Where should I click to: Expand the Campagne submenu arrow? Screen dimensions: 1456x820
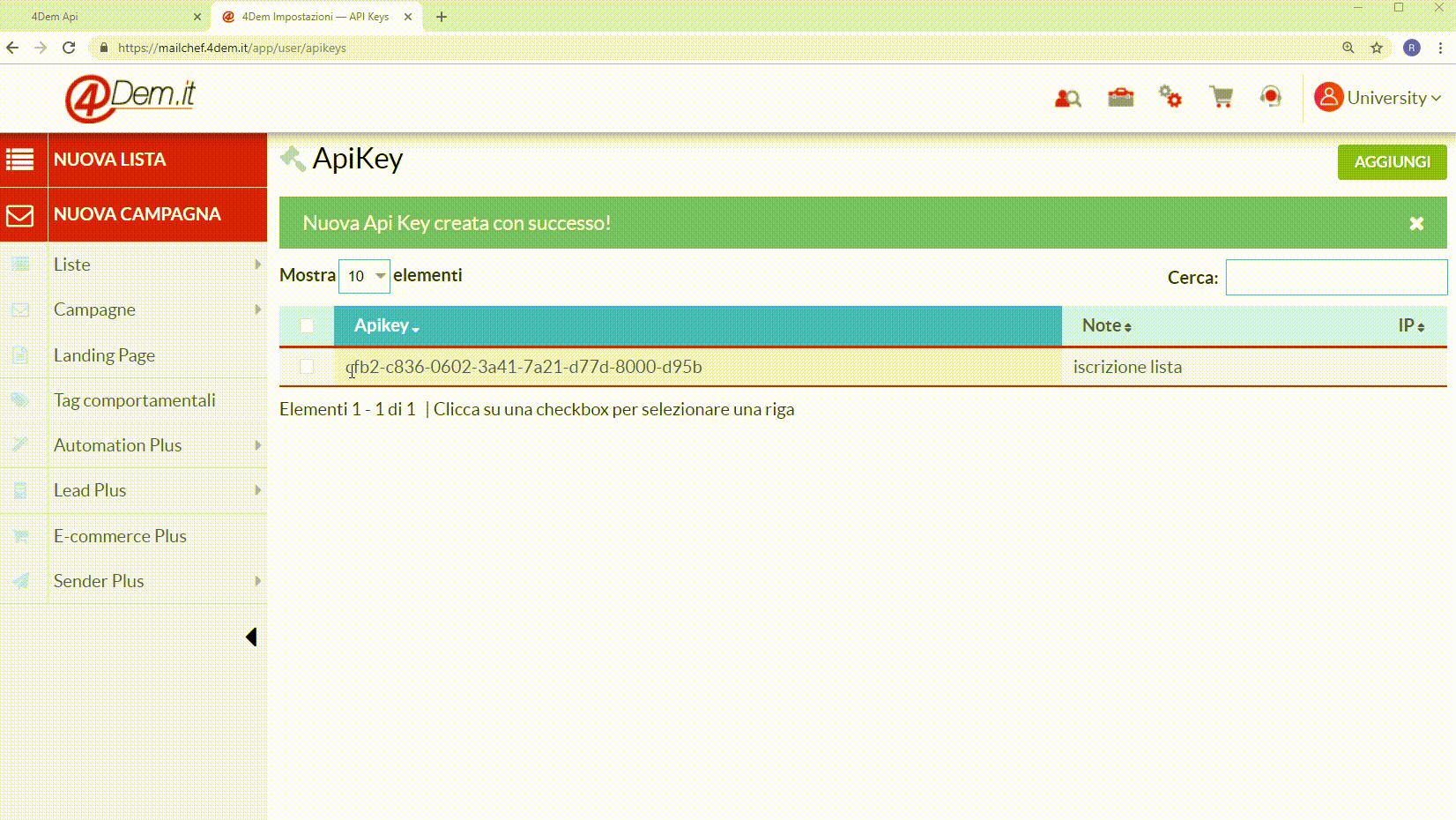point(257,309)
